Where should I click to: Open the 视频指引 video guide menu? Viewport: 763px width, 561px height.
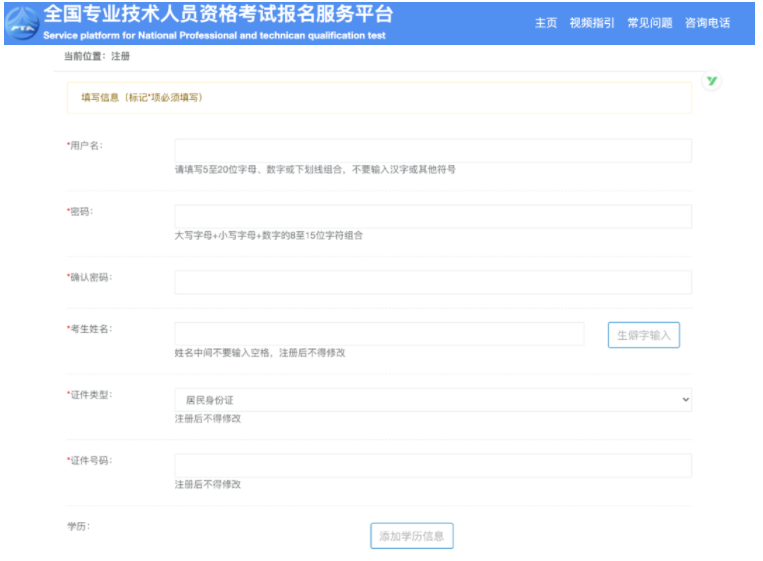point(592,23)
